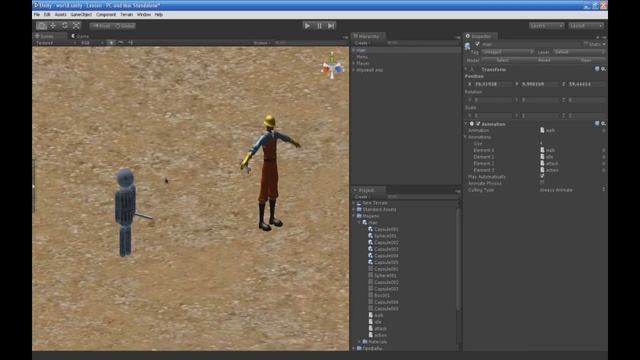
Task: Click the Model Select button
Action: [503, 60]
